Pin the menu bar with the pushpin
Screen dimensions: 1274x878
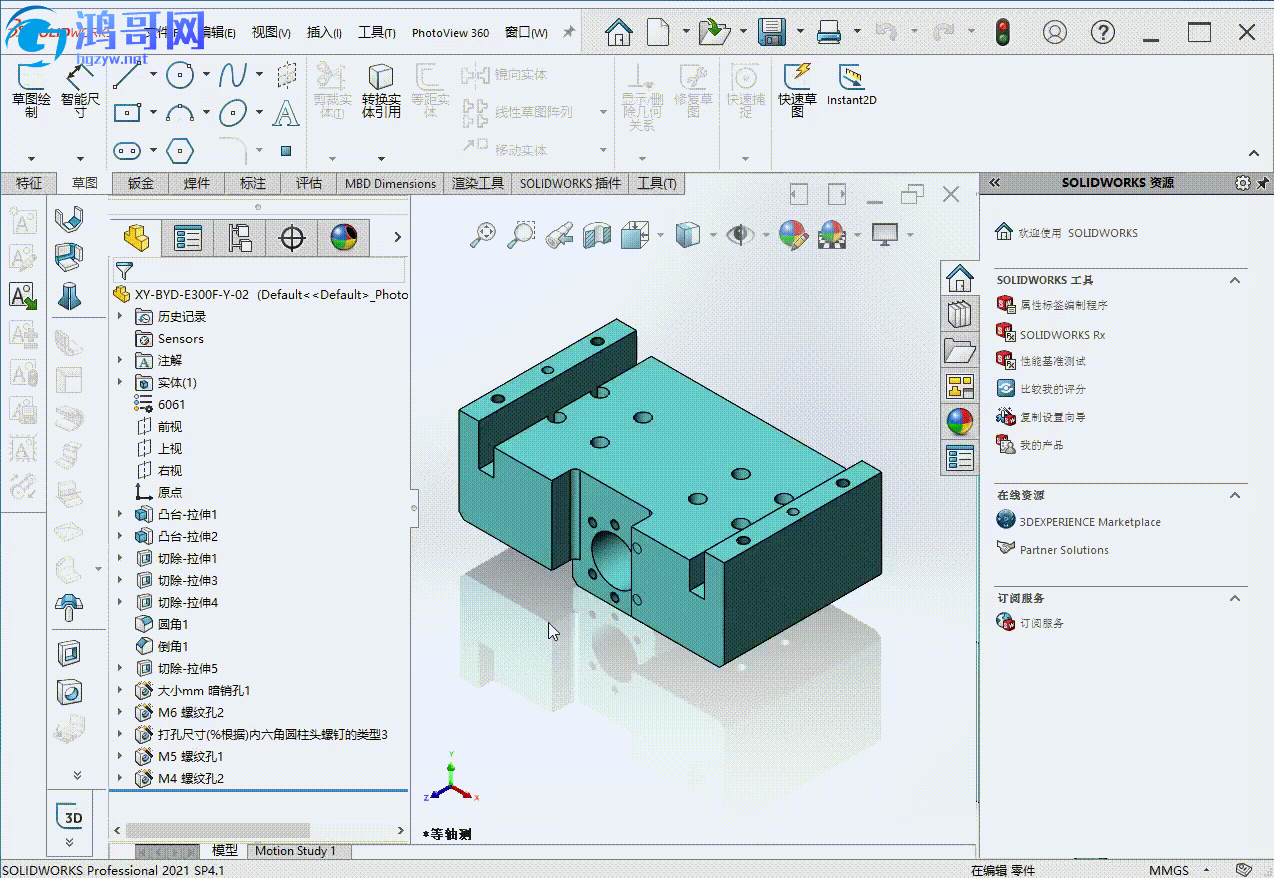569,32
